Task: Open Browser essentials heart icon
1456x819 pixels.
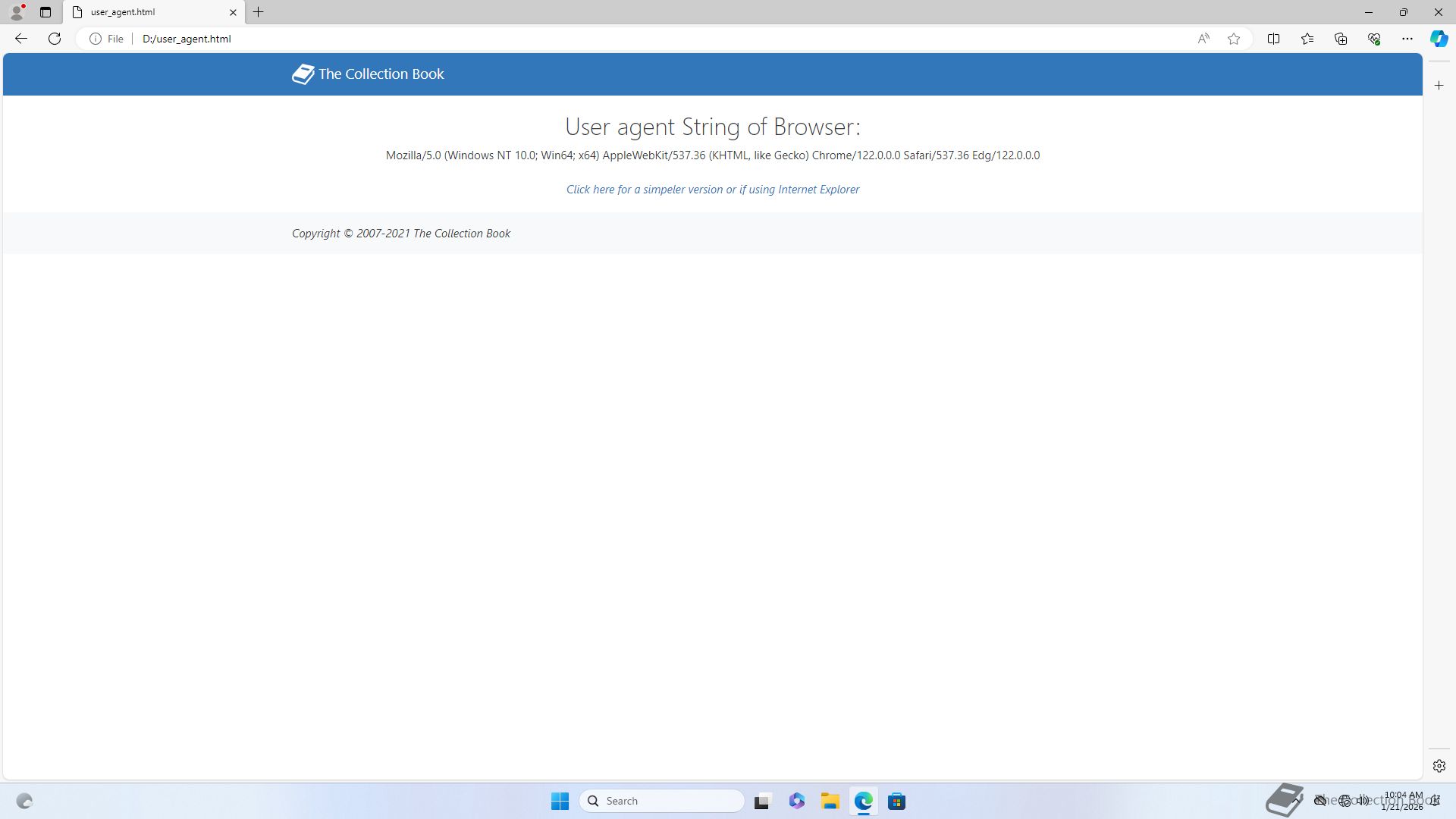Action: (1374, 39)
